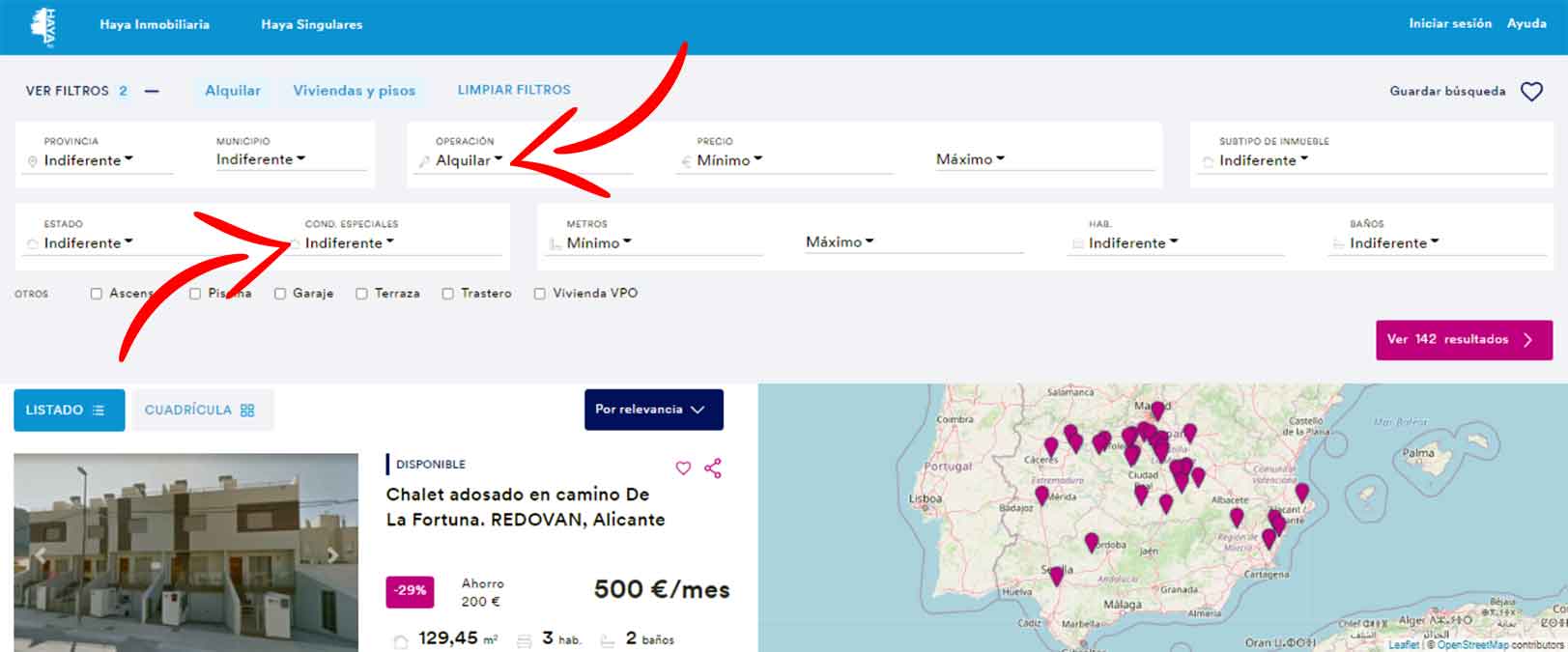This screenshot has height=652, width=1568.
Task: Open the Baños dropdown
Action: click(x=1394, y=243)
